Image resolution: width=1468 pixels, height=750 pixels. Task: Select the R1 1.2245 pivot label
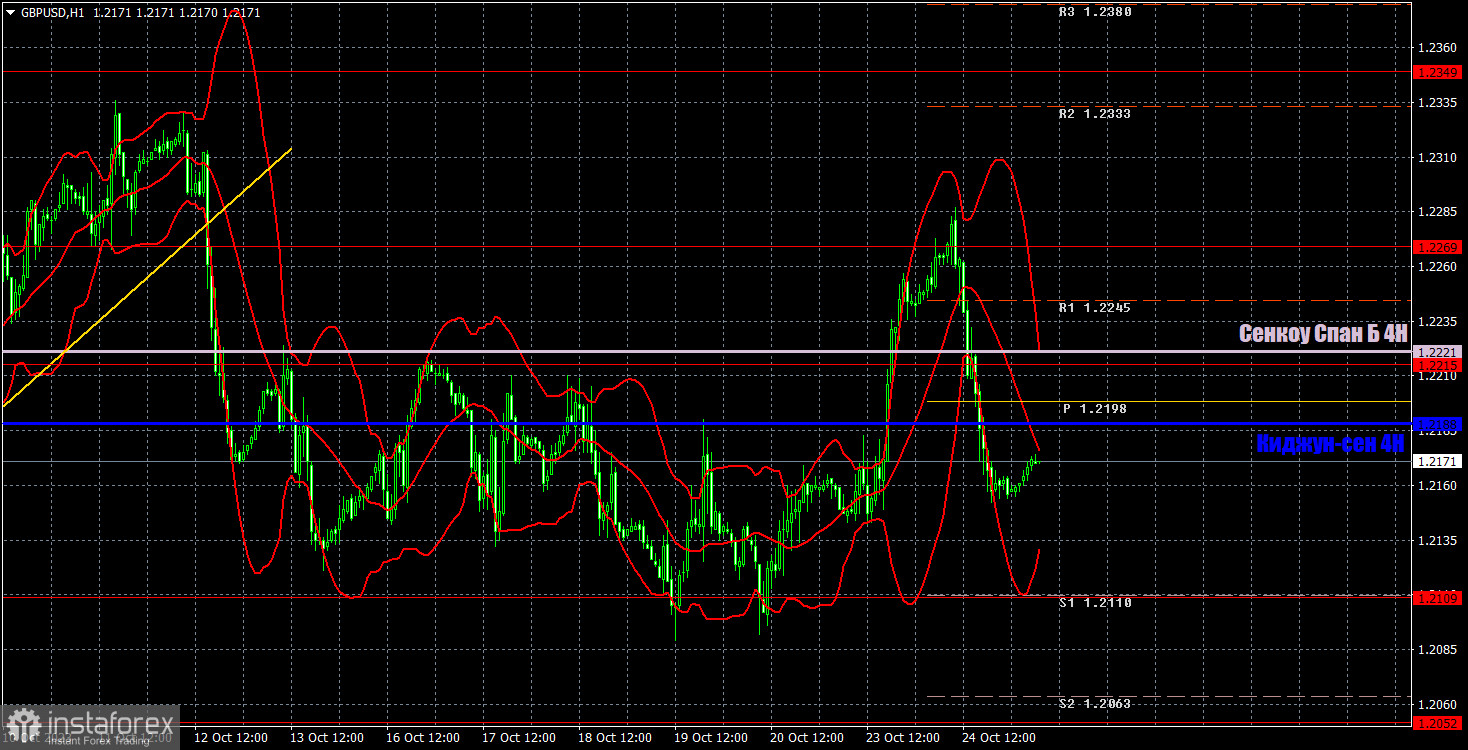(x=1096, y=308)
